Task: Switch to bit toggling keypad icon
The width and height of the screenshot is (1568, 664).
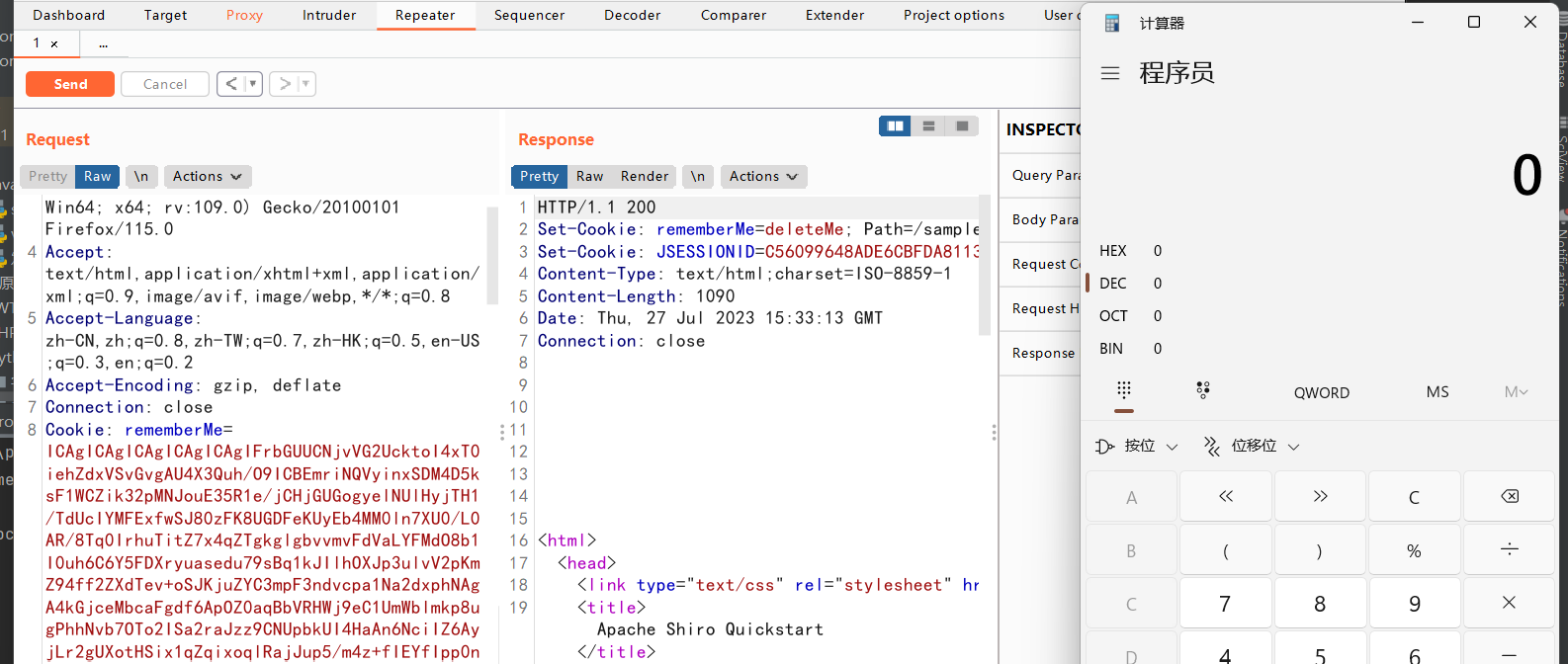Action: tap(1203, 390)
